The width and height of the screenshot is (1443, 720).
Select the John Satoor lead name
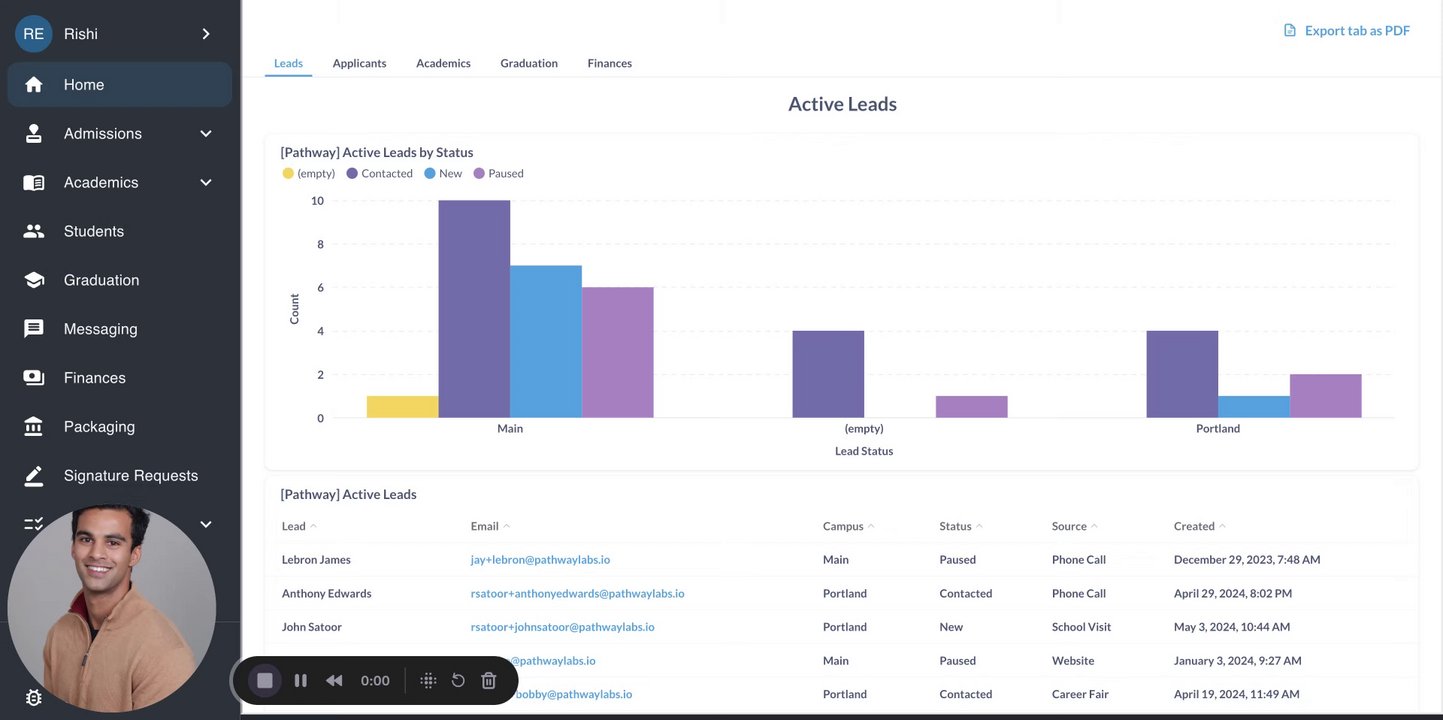point(312,627)
